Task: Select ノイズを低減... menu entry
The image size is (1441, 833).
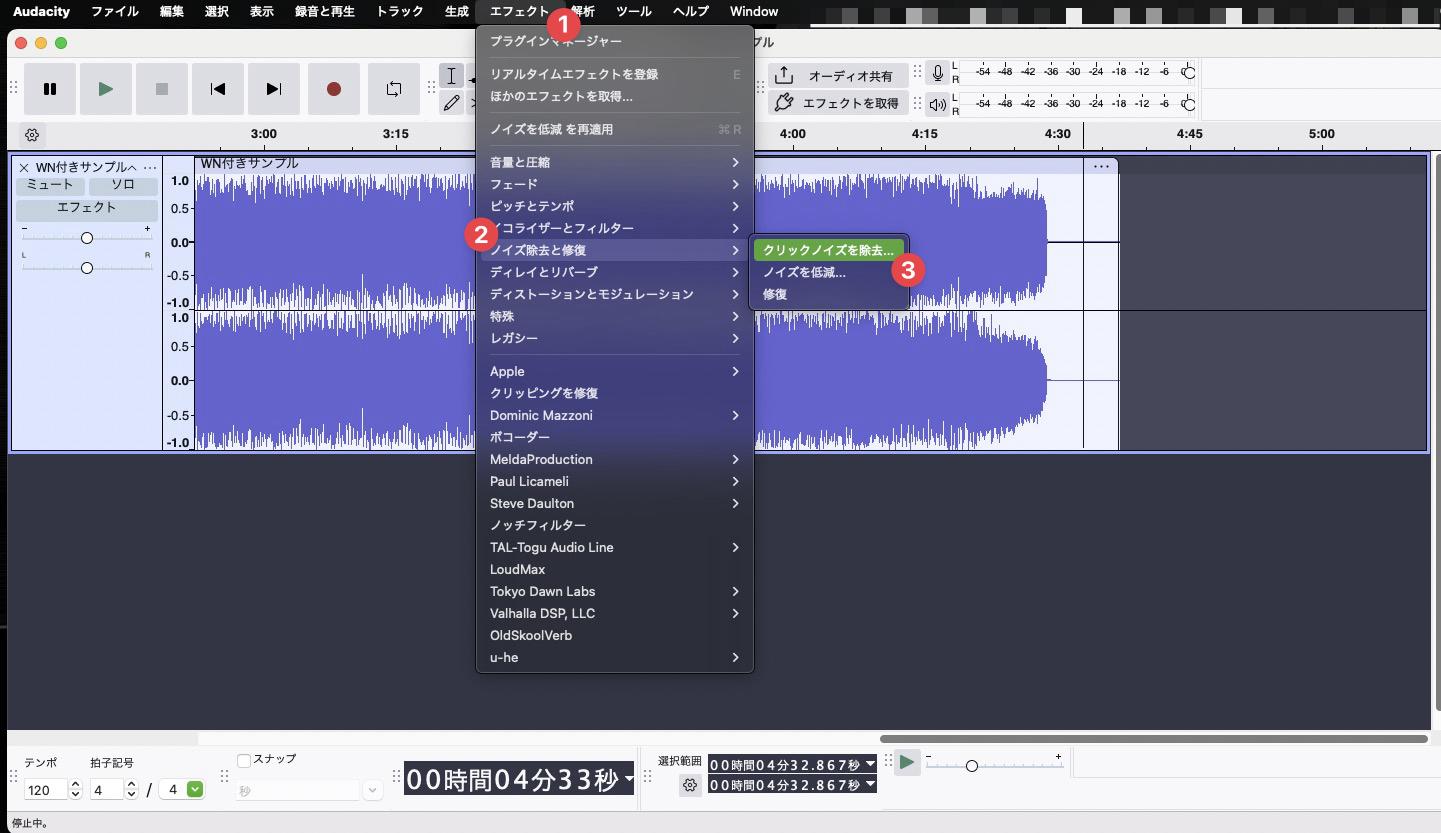Action: pyautogui.click(x=804, y=272)
